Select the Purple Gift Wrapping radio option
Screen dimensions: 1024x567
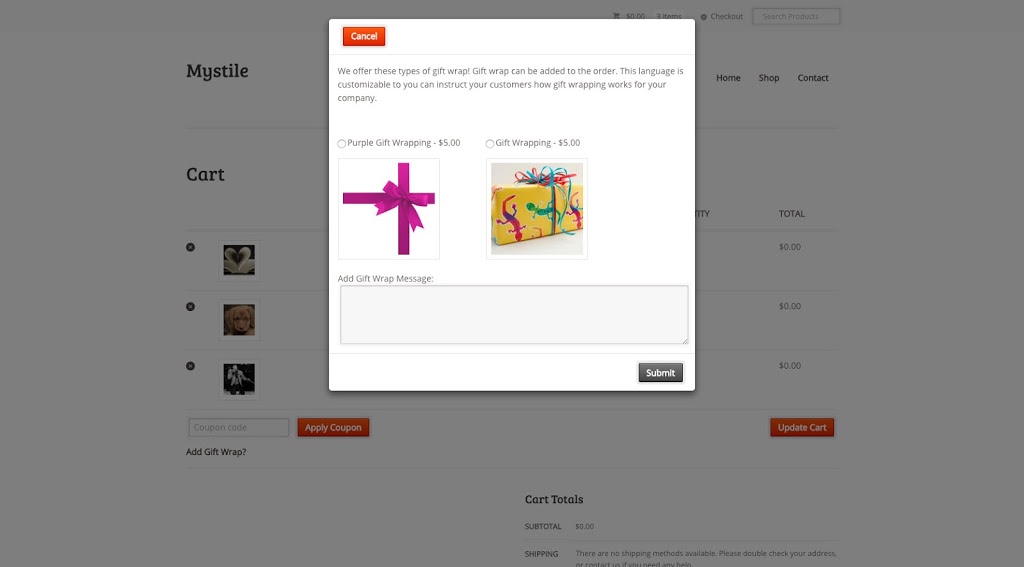[342, 144]
